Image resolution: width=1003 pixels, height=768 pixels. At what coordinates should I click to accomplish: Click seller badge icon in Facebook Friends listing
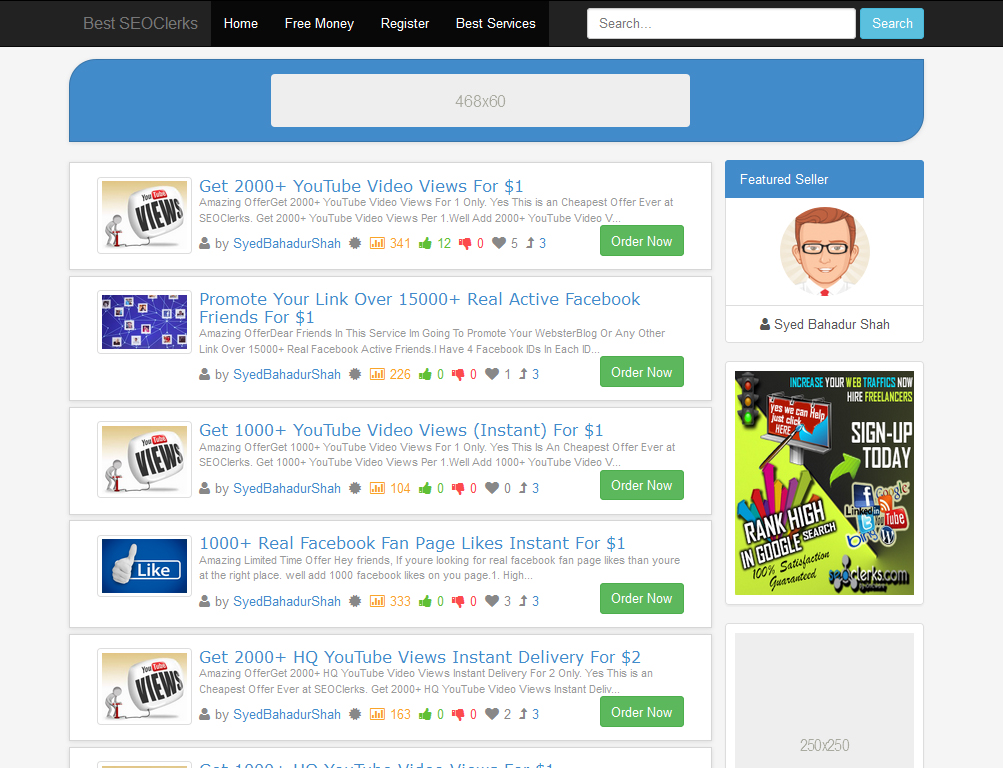point(355,374)
